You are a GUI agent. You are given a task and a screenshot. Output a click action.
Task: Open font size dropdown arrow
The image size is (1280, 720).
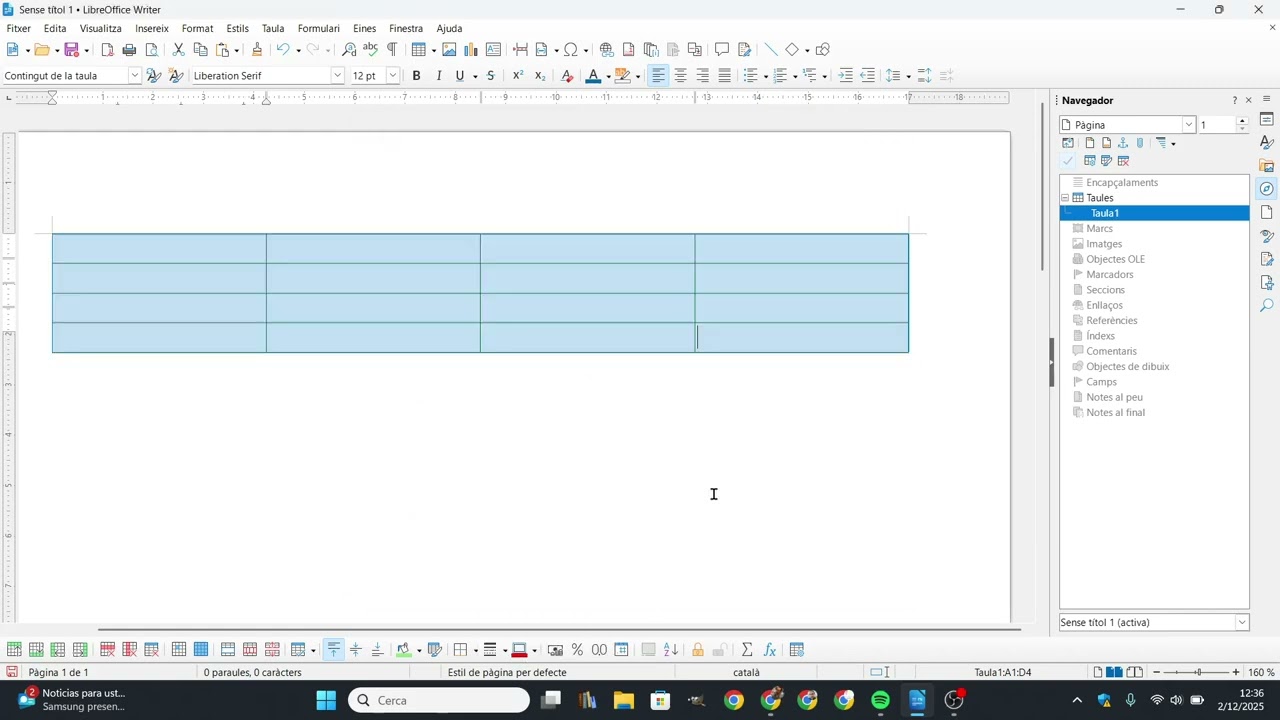(x=393, y=76)
